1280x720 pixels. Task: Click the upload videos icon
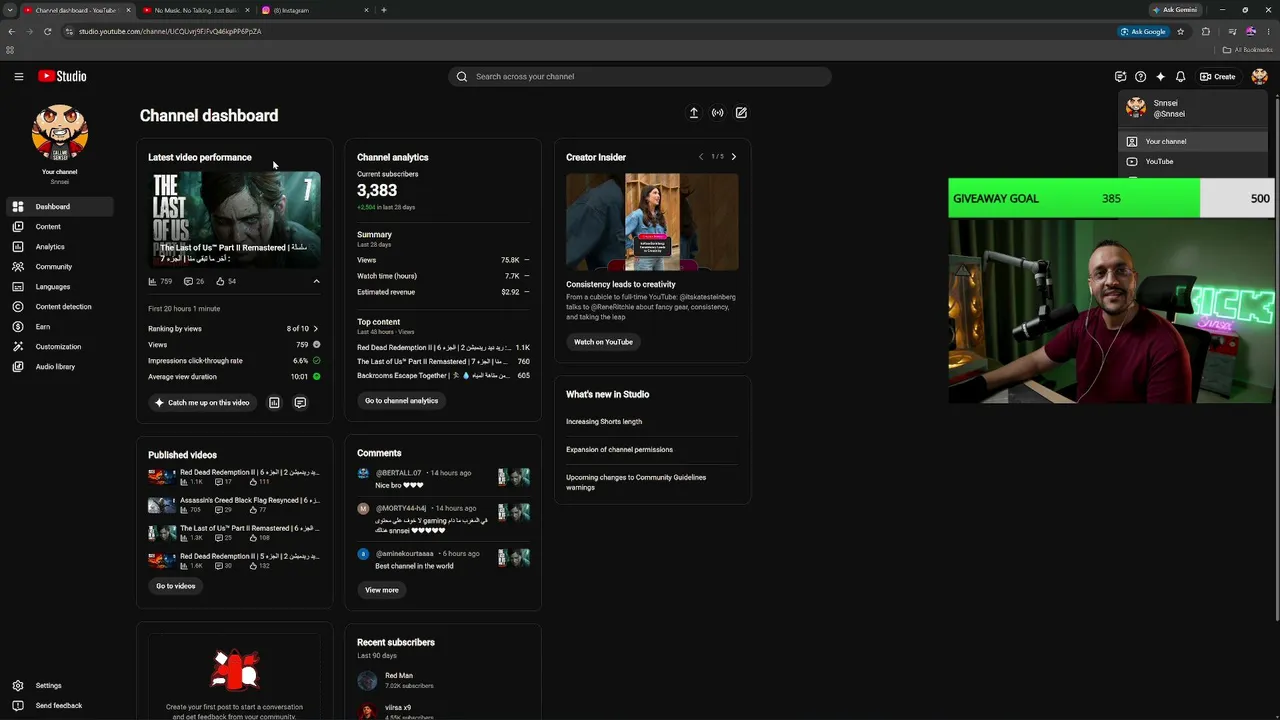(x=693, y=113)
